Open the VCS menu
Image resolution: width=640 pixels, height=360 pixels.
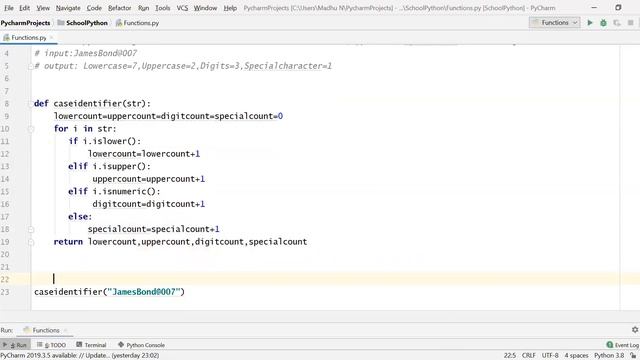[x=182, y=8]
